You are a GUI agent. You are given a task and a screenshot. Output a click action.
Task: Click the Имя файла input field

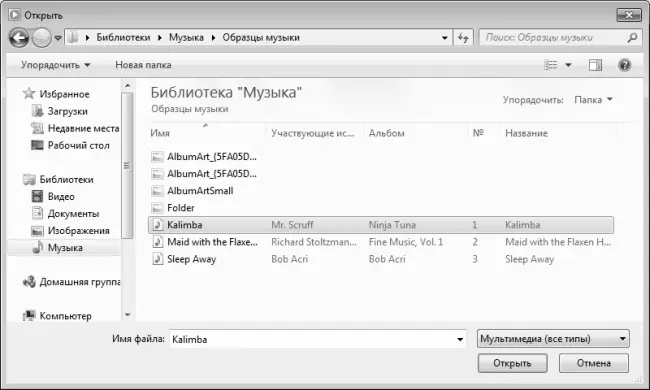(x=318, y=339)
